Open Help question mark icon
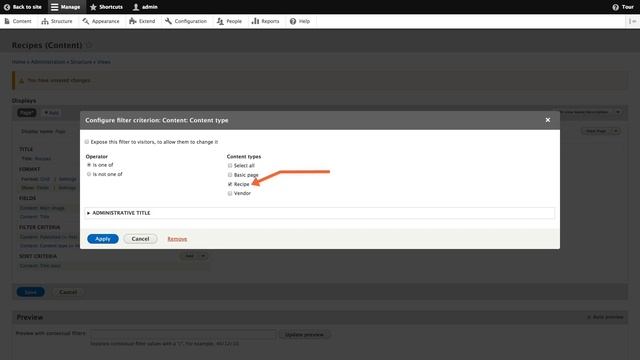The image size is (640, 360). (293, 21)
